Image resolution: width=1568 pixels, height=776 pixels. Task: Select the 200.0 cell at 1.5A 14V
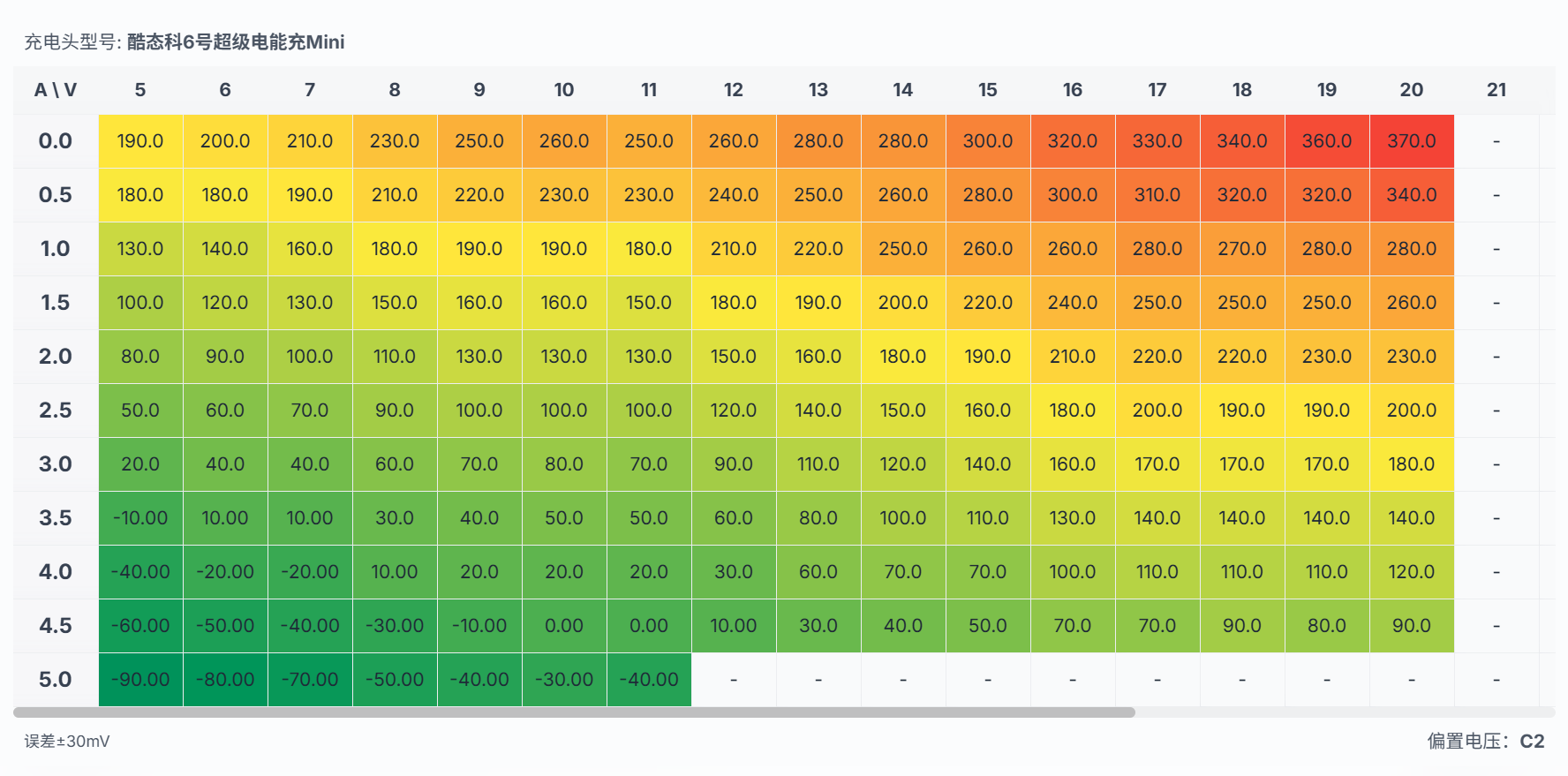pos(903,303)
